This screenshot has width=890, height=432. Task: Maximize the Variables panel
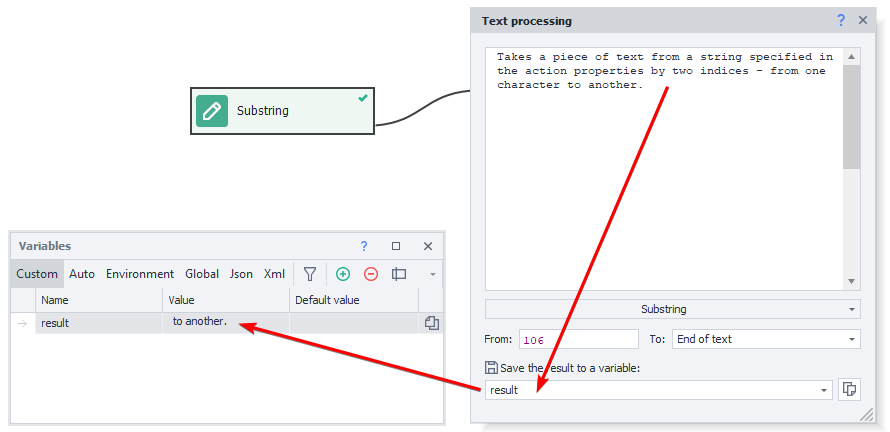click(396, 246)
